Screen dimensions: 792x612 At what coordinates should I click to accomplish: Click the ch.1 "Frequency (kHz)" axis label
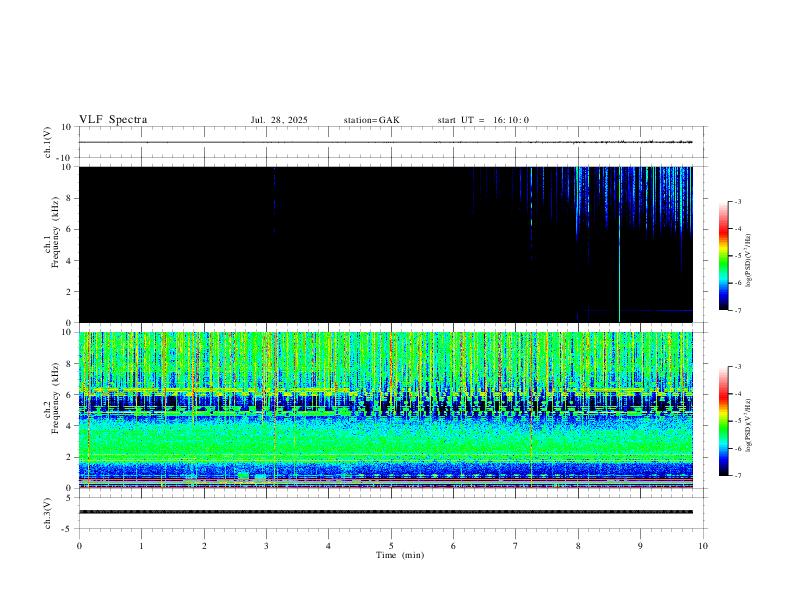pyautogui.click(x=55, y=232)
